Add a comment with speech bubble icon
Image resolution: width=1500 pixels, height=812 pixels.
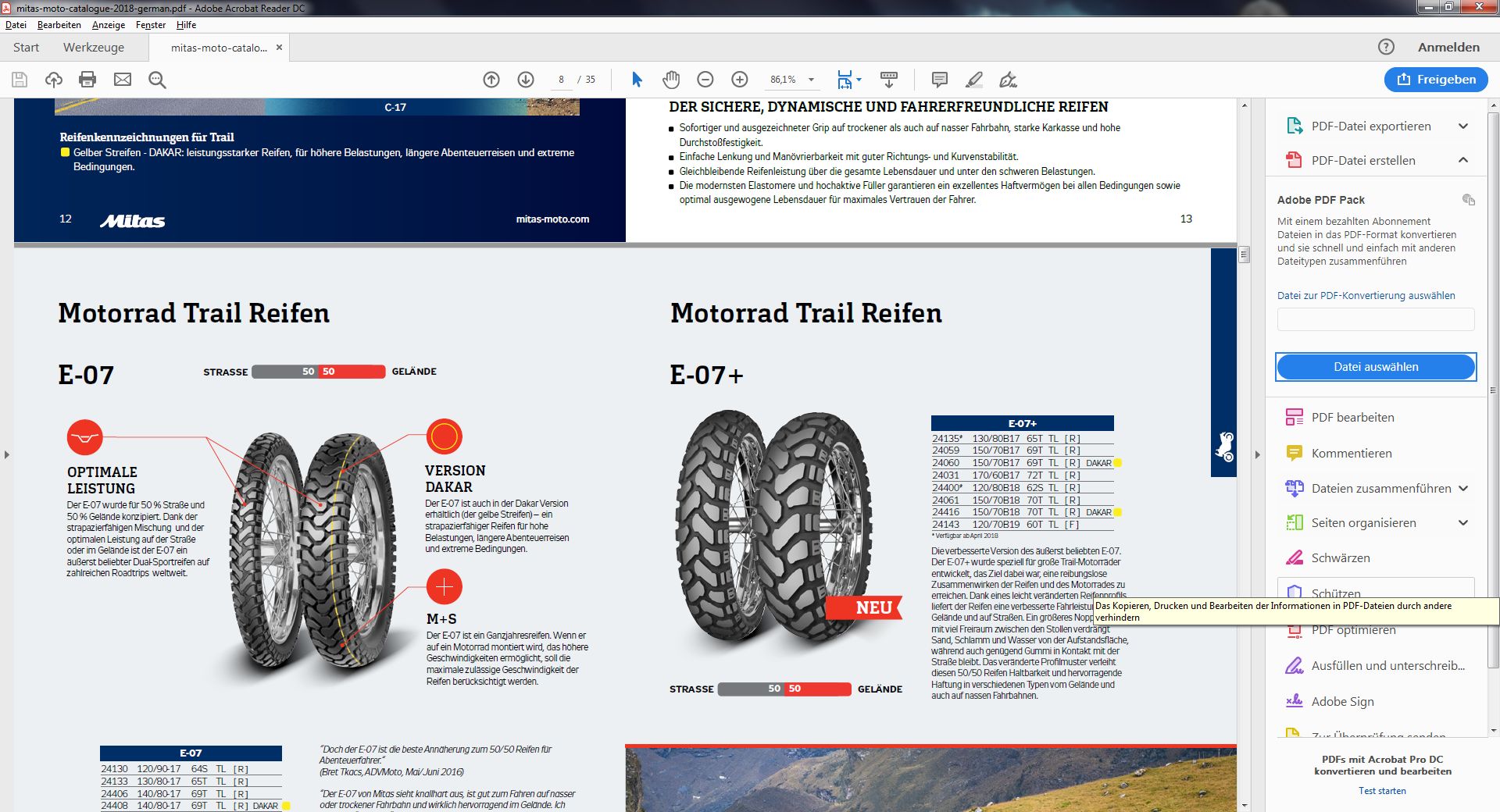tap(940, 80)
